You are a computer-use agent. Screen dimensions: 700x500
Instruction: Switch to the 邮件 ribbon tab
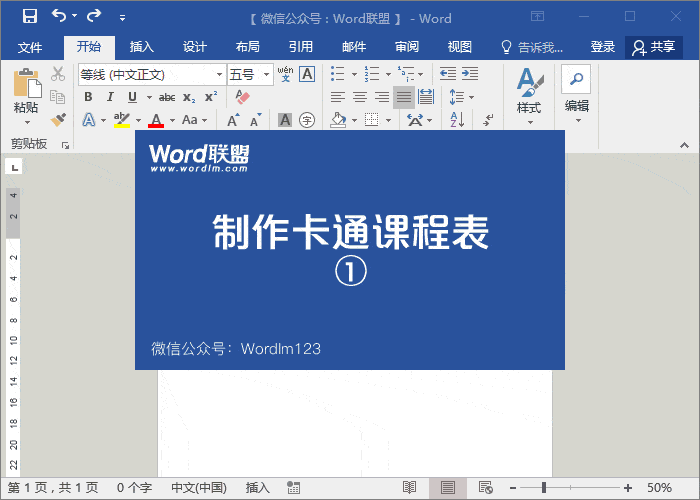pyautogui.click(x=354, y=47)
